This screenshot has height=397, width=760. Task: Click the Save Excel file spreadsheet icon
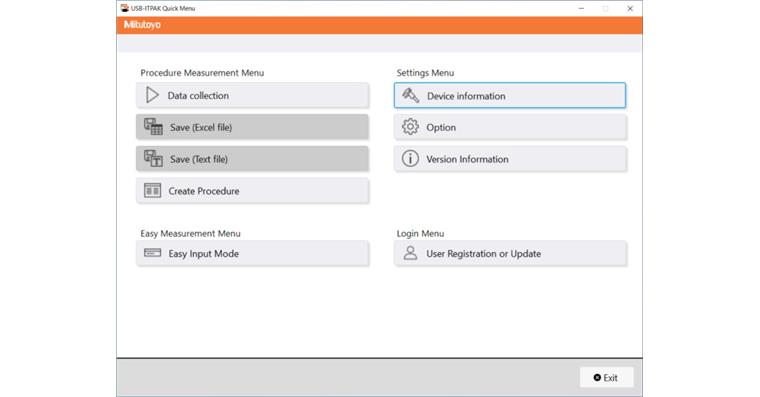pos(153,127)
